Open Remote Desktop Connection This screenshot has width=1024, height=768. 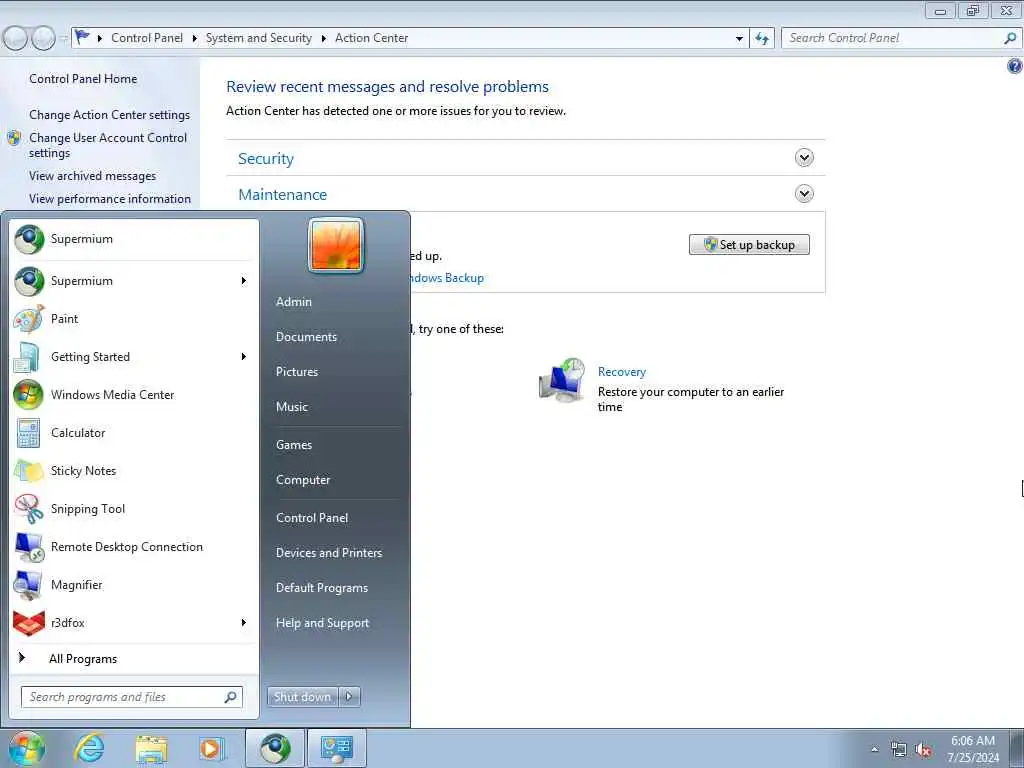click(x=134, y=547)
